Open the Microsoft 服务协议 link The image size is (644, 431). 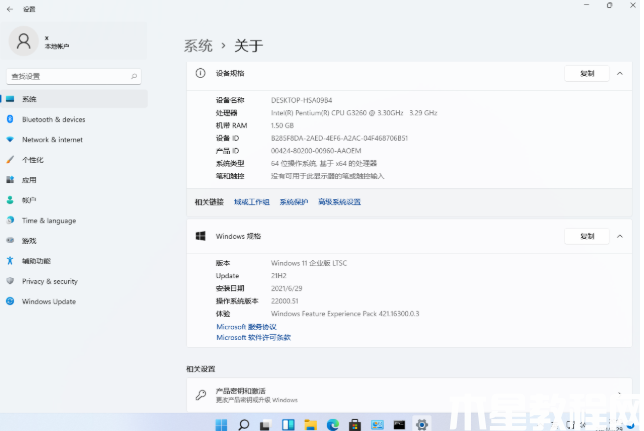pos(246,327)
